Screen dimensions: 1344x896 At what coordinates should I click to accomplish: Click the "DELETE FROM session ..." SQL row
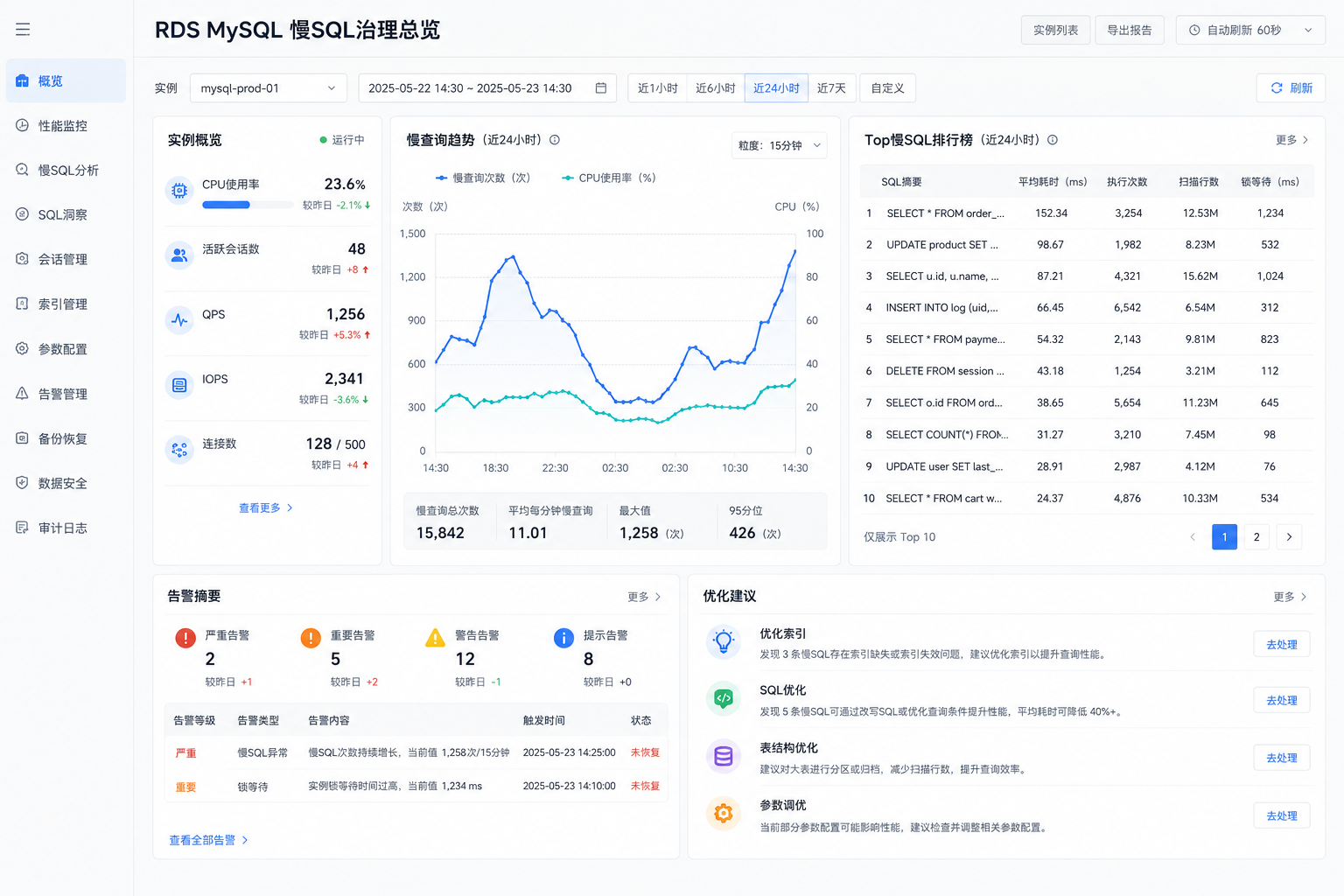tap(1087, 371)
